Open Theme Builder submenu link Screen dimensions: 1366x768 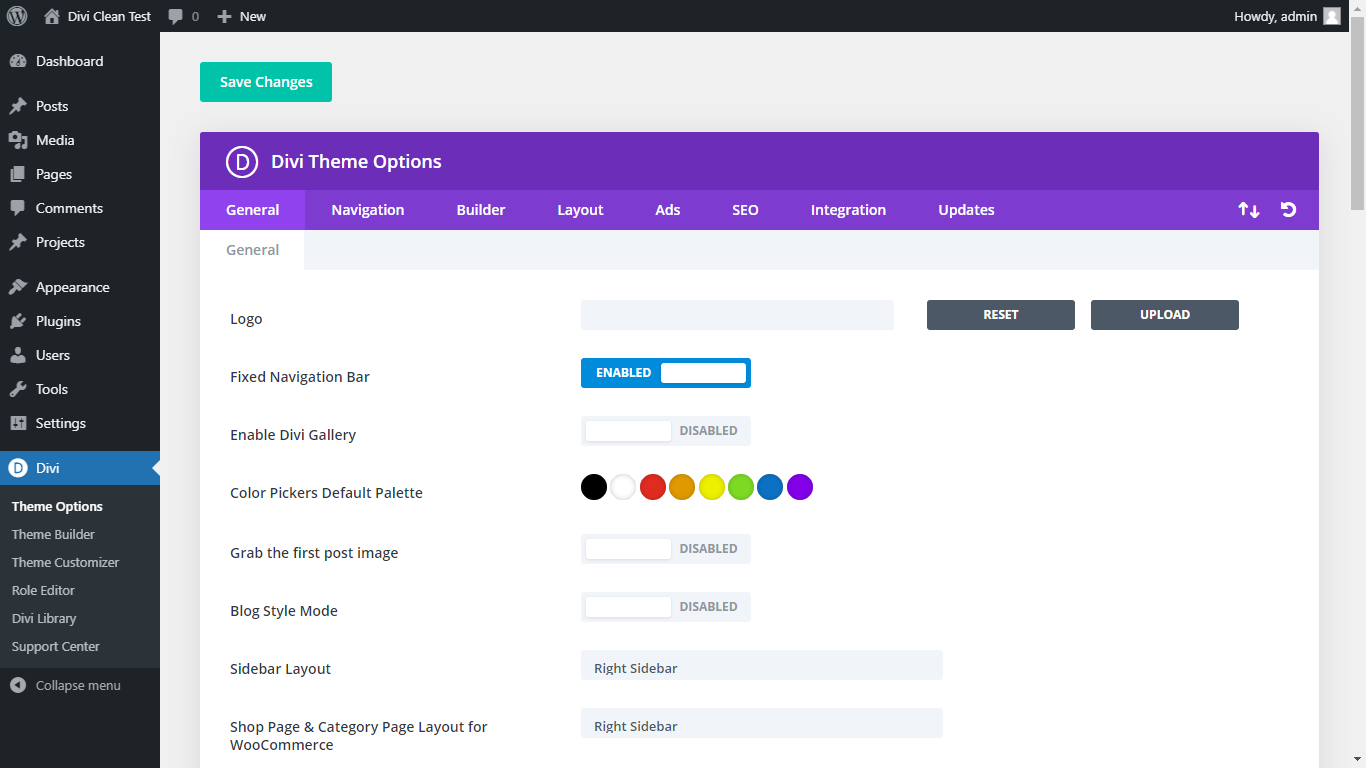click(53, 534)
